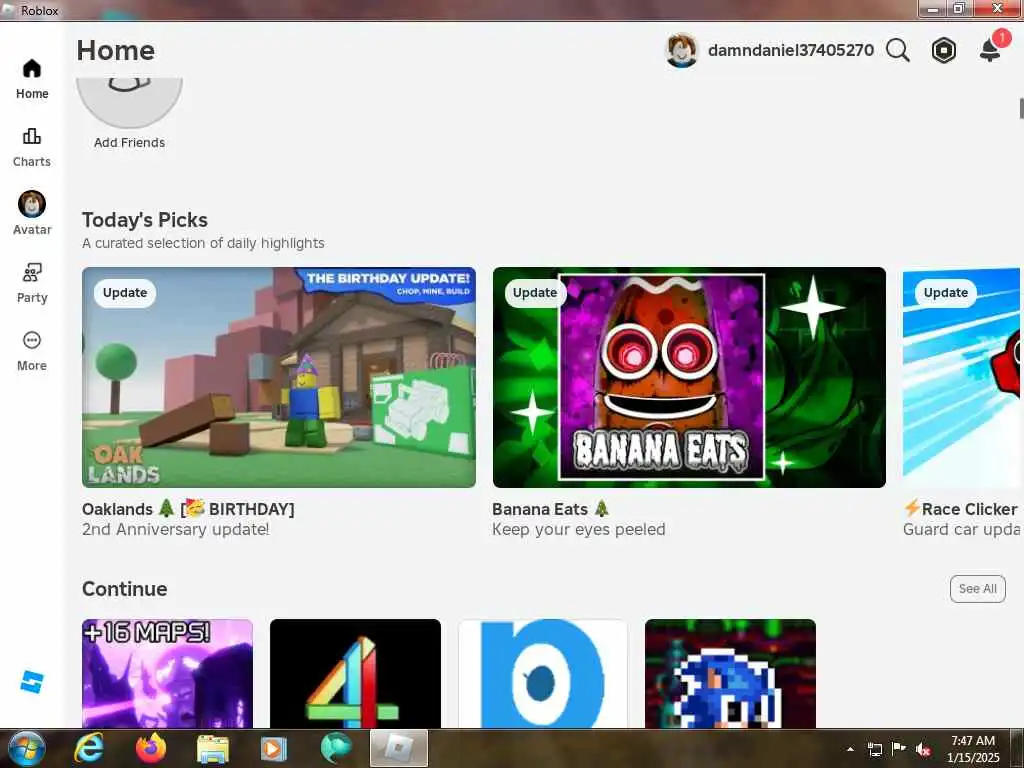Click the 'Keep your eyes peeled' text
The height and width of the screenshot is (768, 1024).
[x=579, y=529]
